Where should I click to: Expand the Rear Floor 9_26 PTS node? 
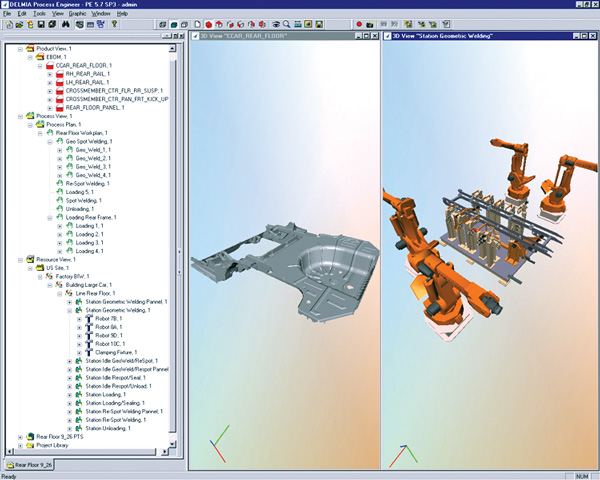coord(19,437)
